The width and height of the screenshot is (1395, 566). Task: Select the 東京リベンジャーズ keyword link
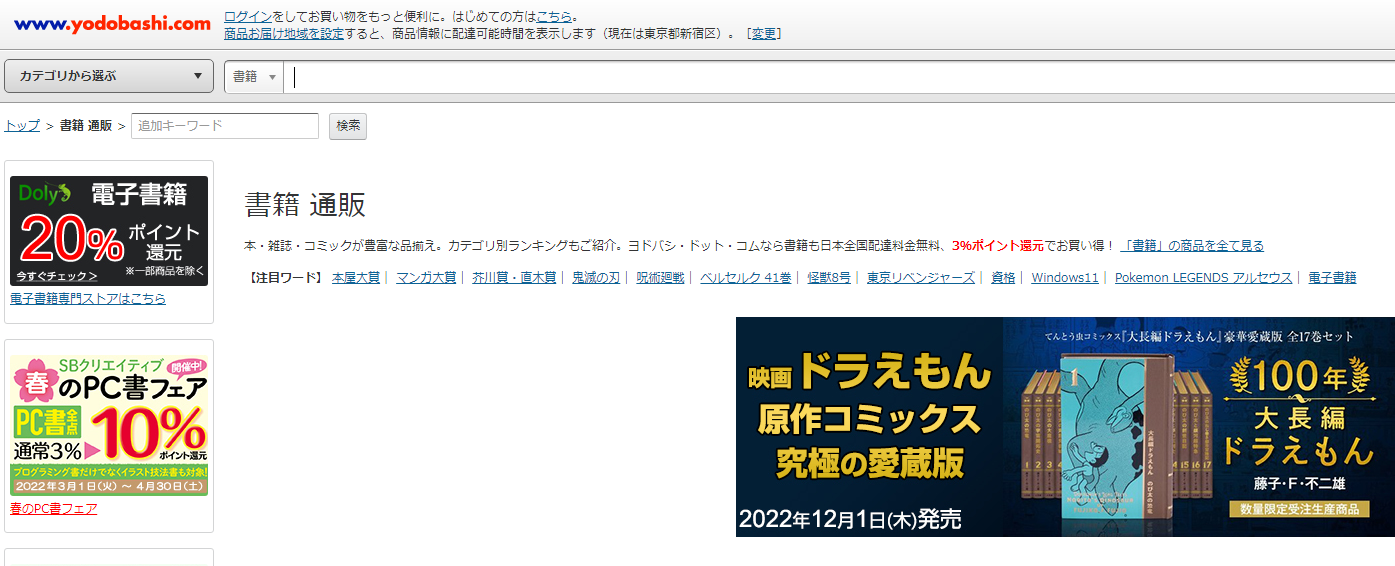pyautogui.click(x=921, y=278)
